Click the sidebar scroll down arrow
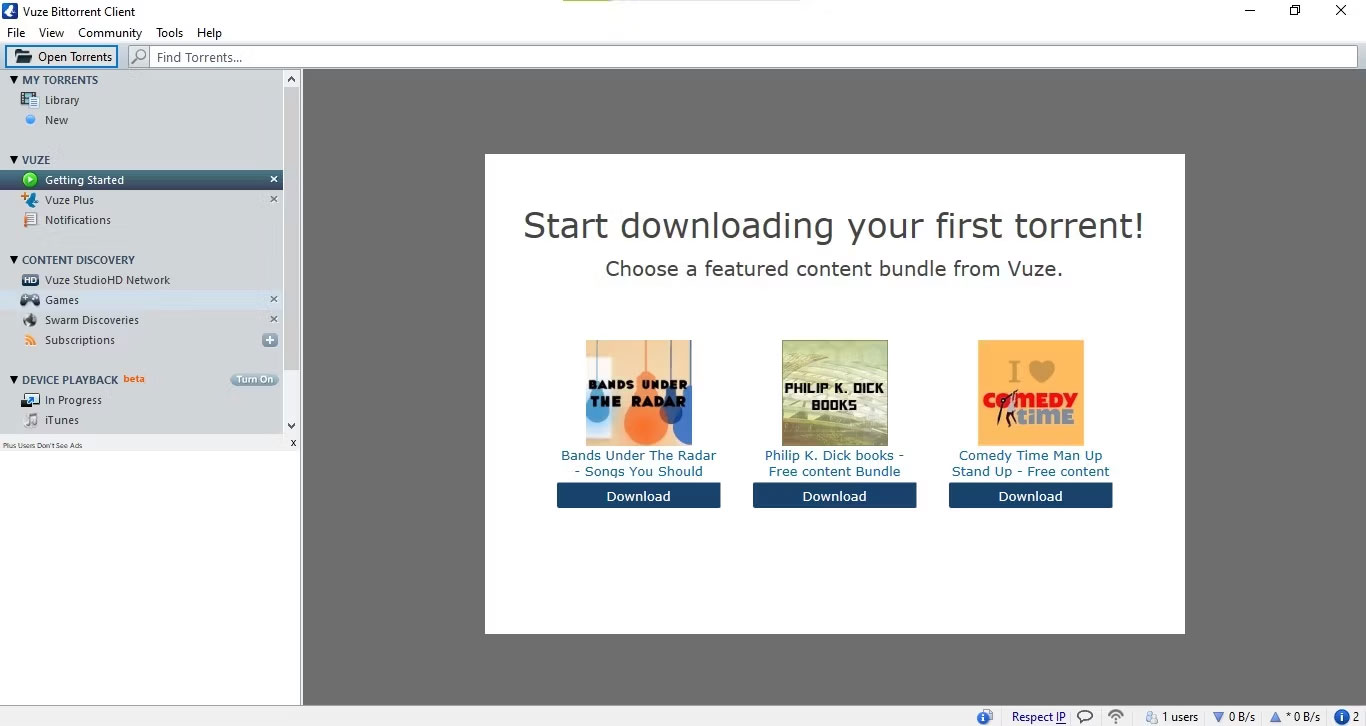The image size is (1366, 726). point(291,426)
